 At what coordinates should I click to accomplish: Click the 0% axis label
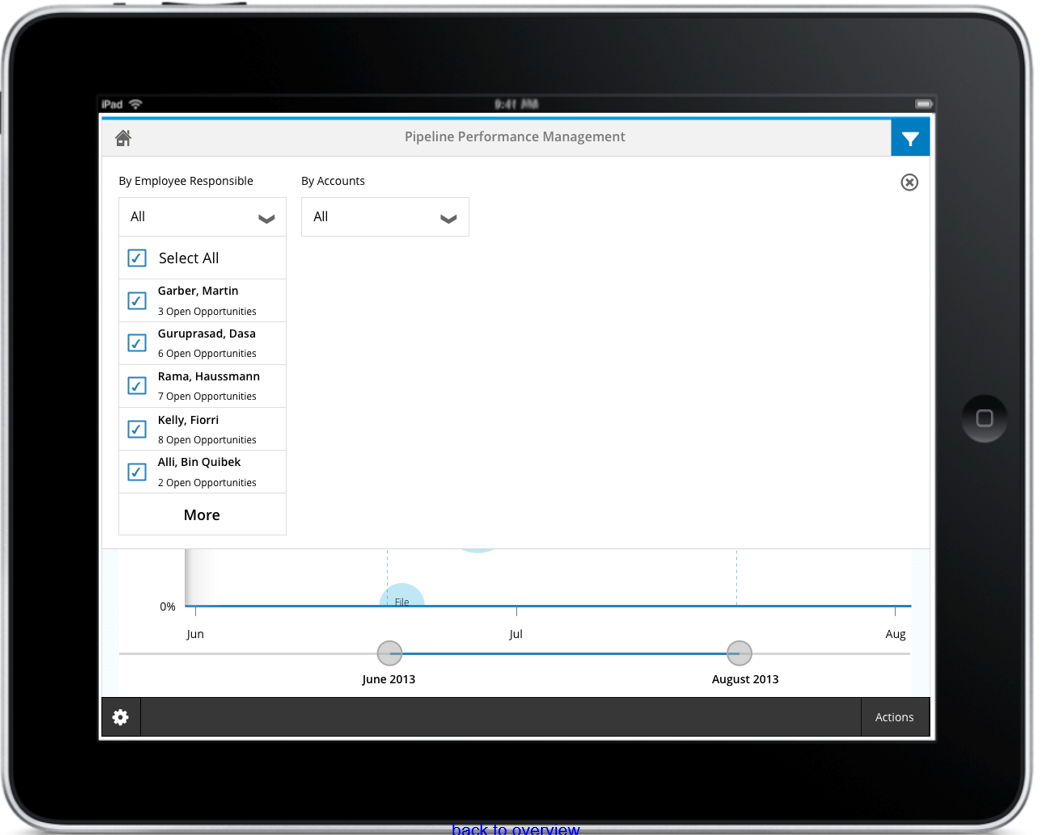tap(167, 606)
